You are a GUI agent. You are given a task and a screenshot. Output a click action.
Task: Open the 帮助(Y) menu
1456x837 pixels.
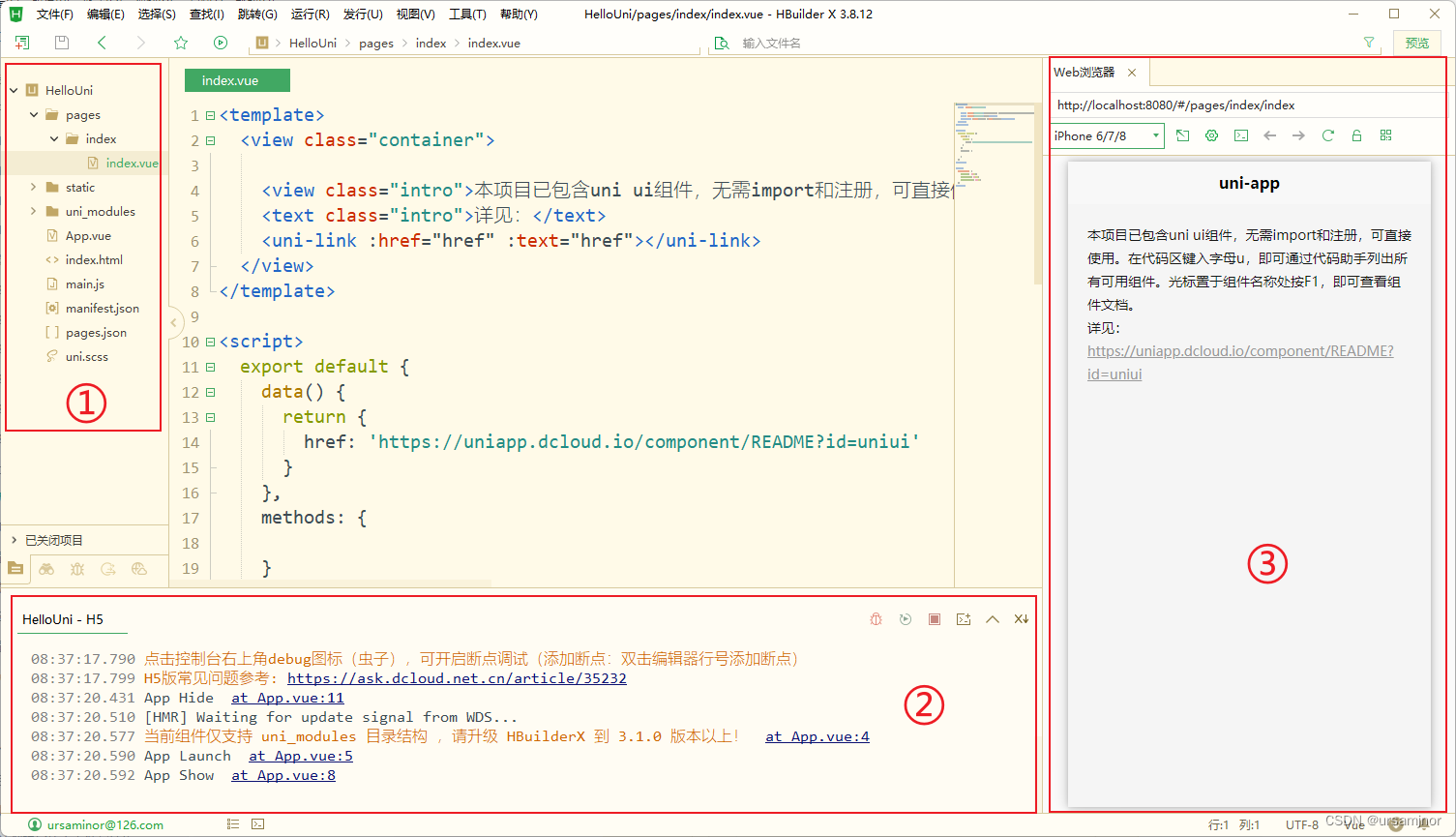click(519, 14)
